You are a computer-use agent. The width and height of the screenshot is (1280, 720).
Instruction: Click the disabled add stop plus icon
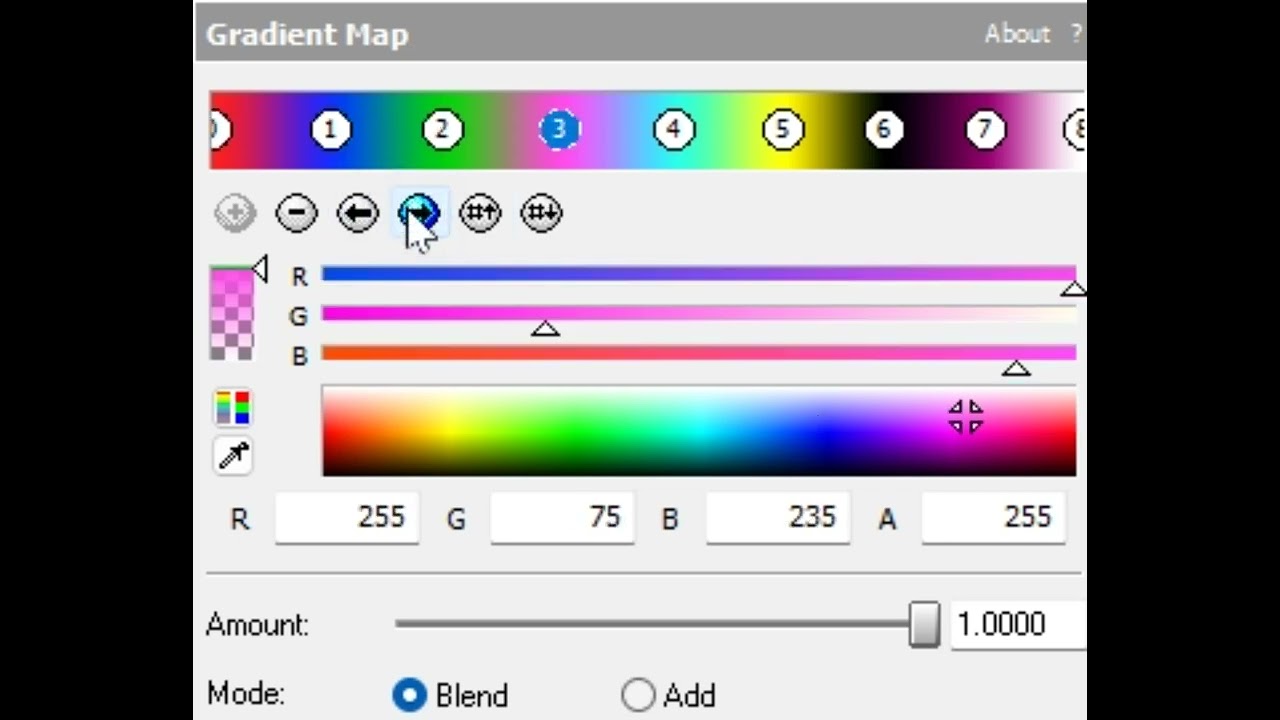(x=235, y=213)
